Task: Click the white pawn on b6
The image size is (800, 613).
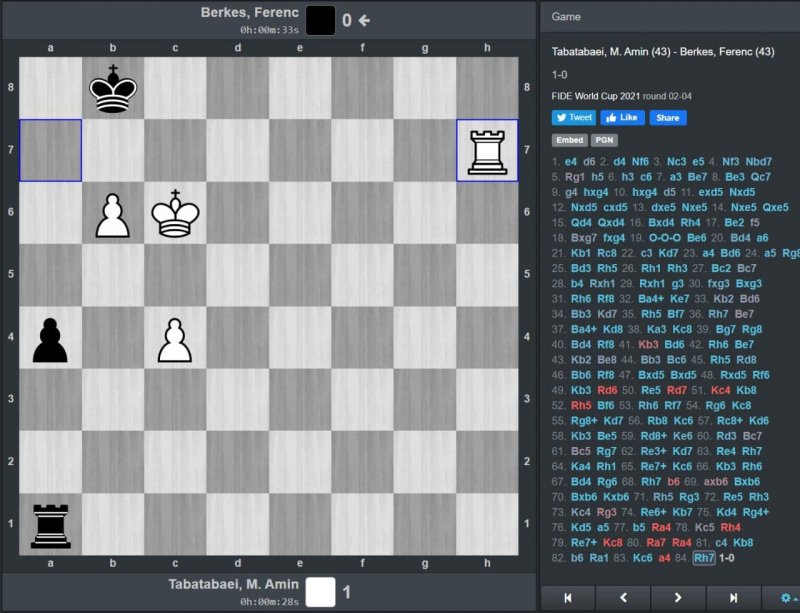Action: 113,214
